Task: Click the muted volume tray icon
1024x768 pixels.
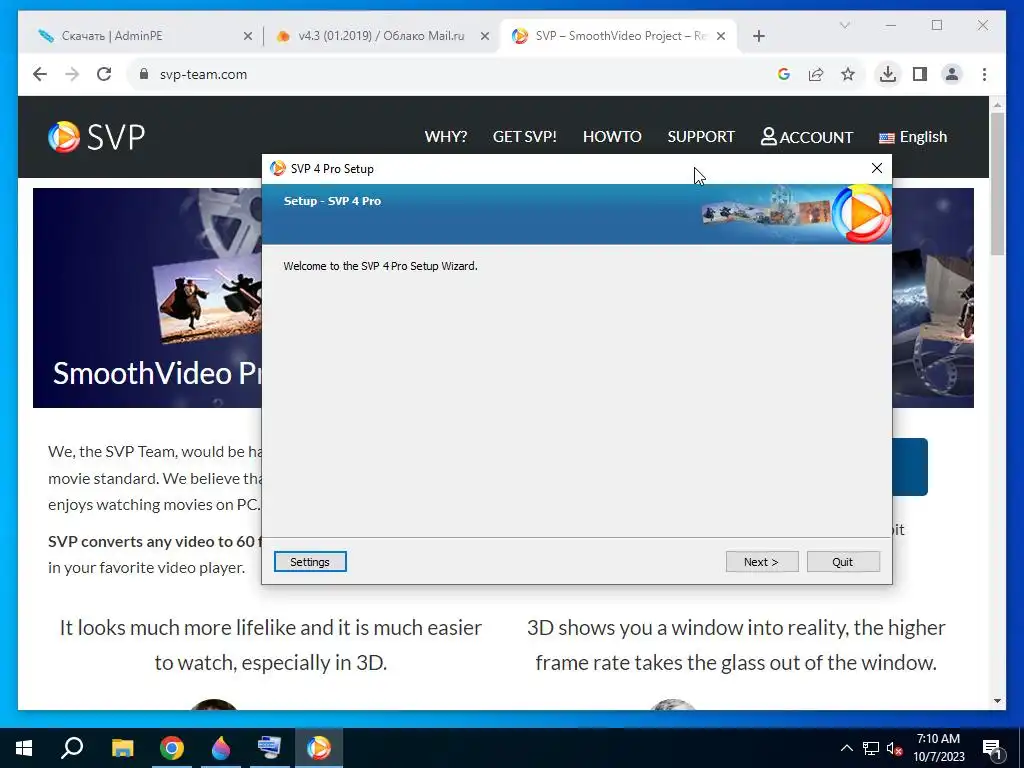Action: click(x=894, y=748)
